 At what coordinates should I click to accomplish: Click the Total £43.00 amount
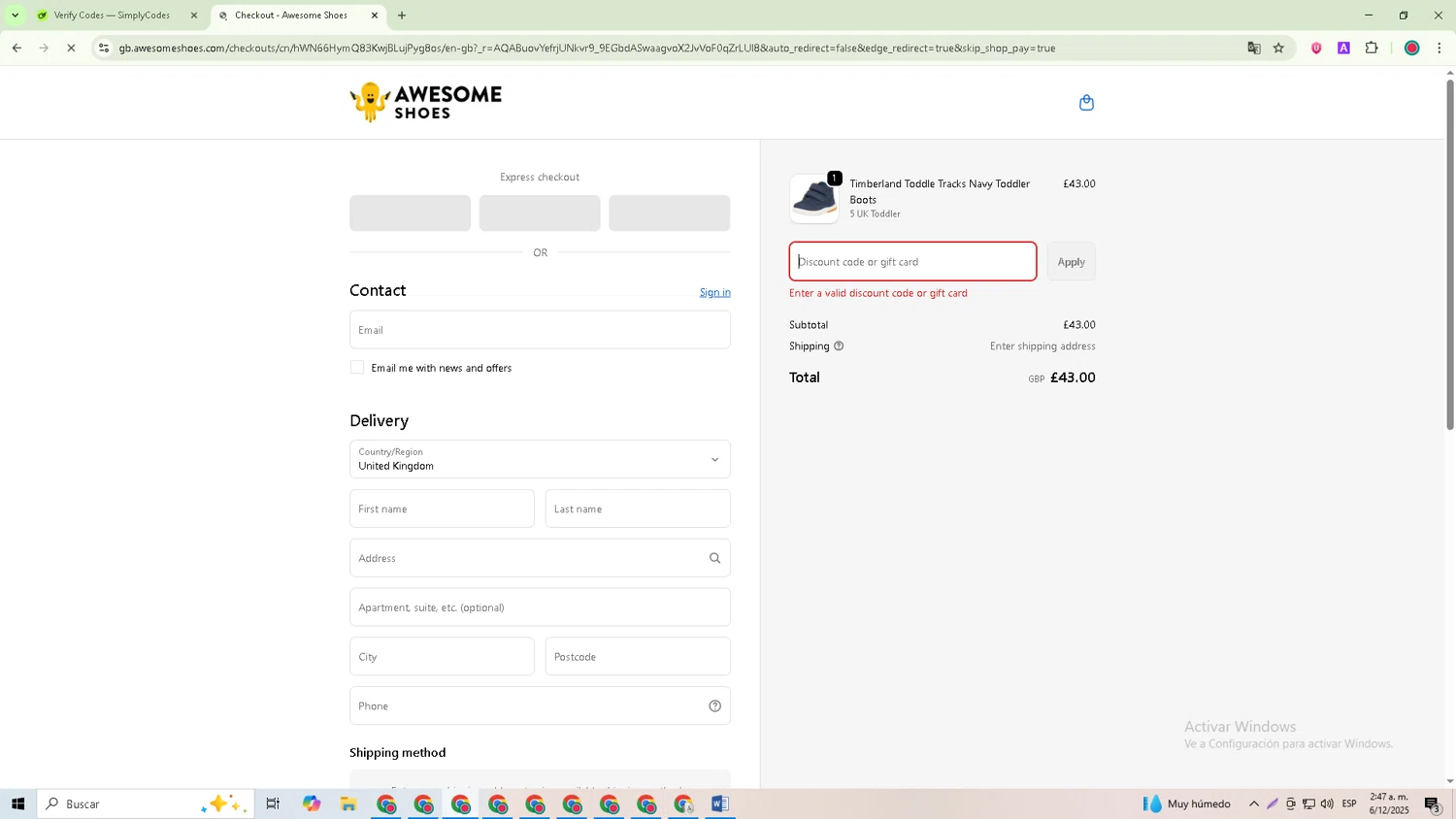(1073, 377)
